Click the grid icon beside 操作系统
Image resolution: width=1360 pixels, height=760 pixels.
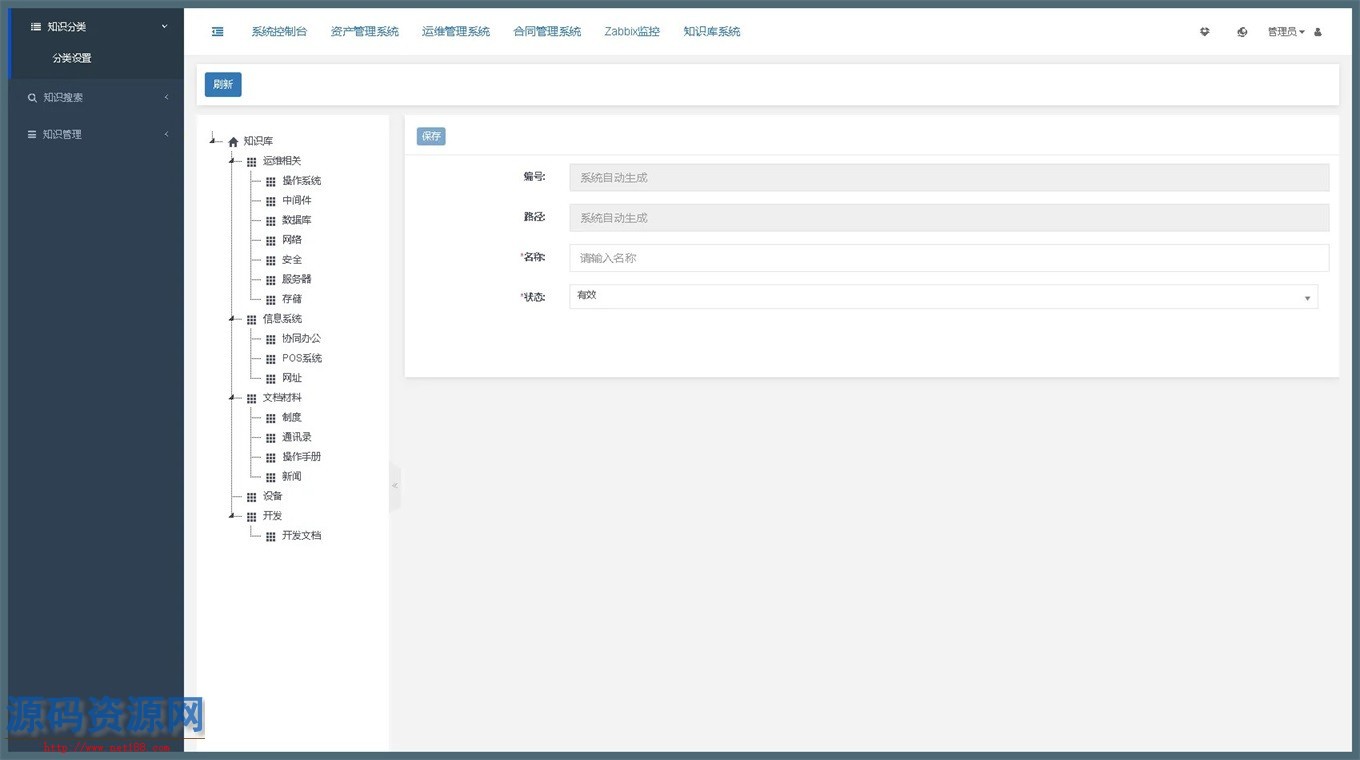[271, 182]
